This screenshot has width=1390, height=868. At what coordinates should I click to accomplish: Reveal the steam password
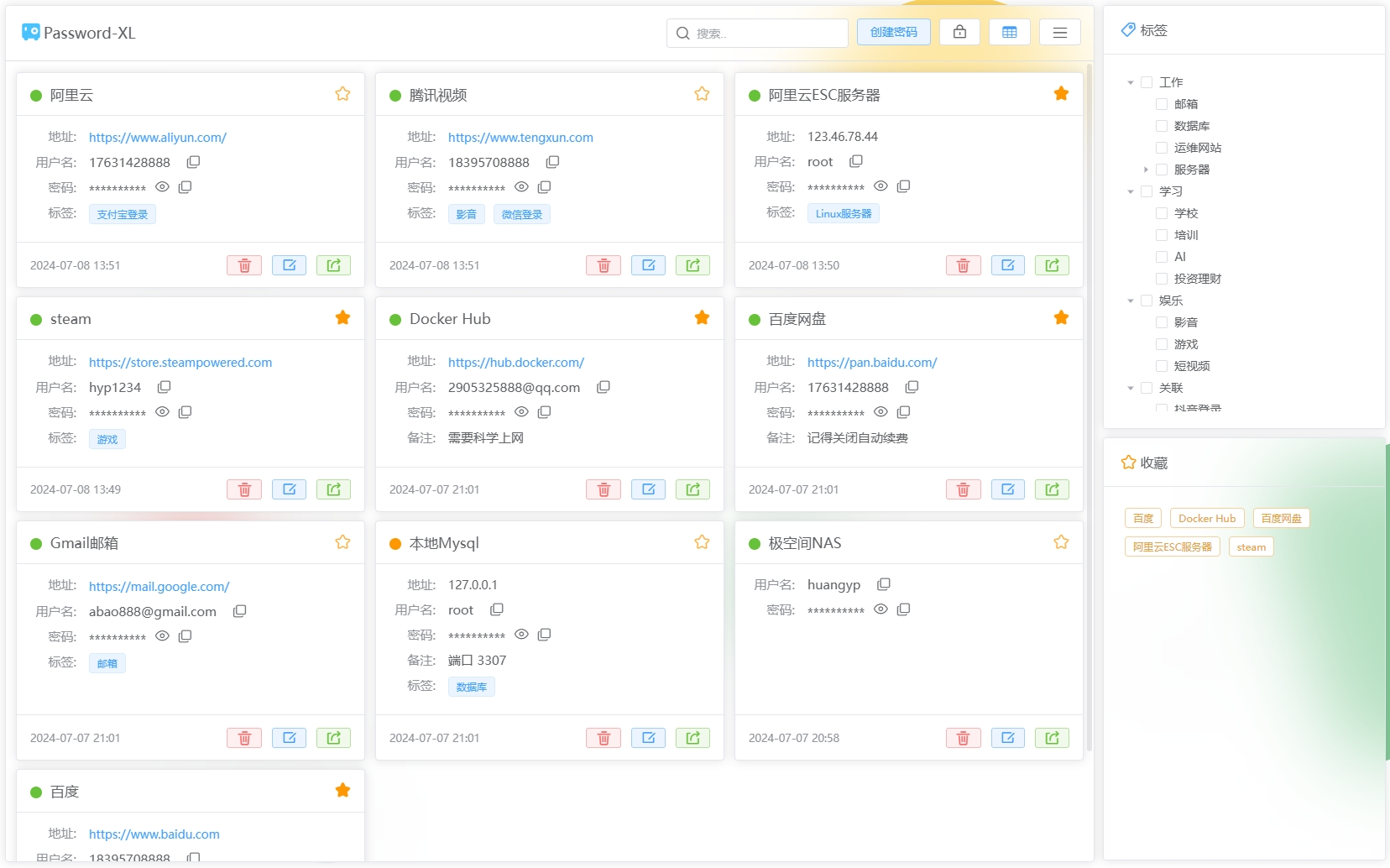(162, 411)
